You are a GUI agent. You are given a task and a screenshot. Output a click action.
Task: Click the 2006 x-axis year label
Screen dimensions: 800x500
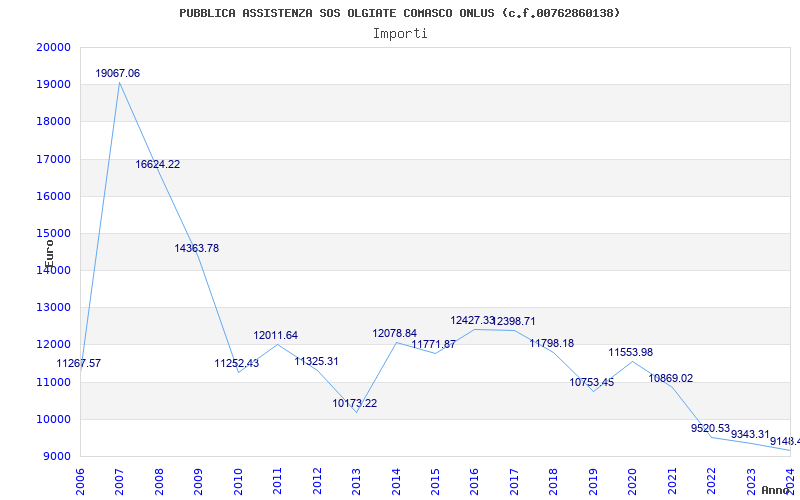click(80, 481)
